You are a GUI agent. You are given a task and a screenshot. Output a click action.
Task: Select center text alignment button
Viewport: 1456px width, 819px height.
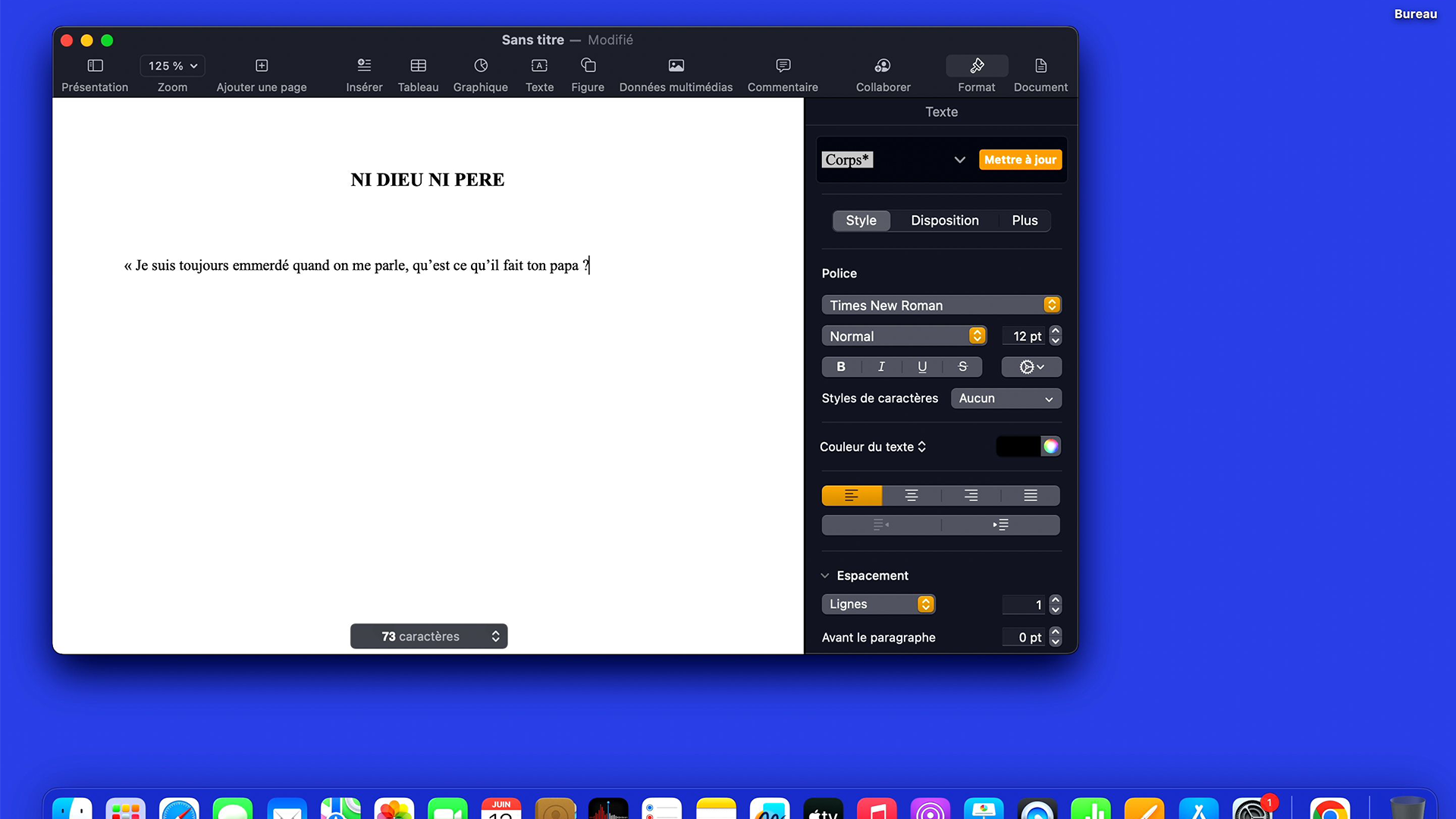(x=912, y=496)
